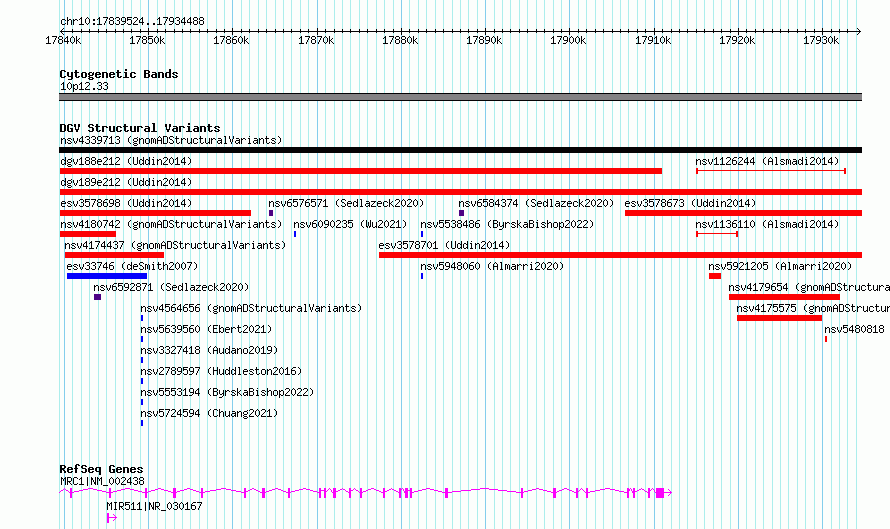The image size is (890, 529).
Task: Open the nsv5480818 variant label
Action: point(854,329)
